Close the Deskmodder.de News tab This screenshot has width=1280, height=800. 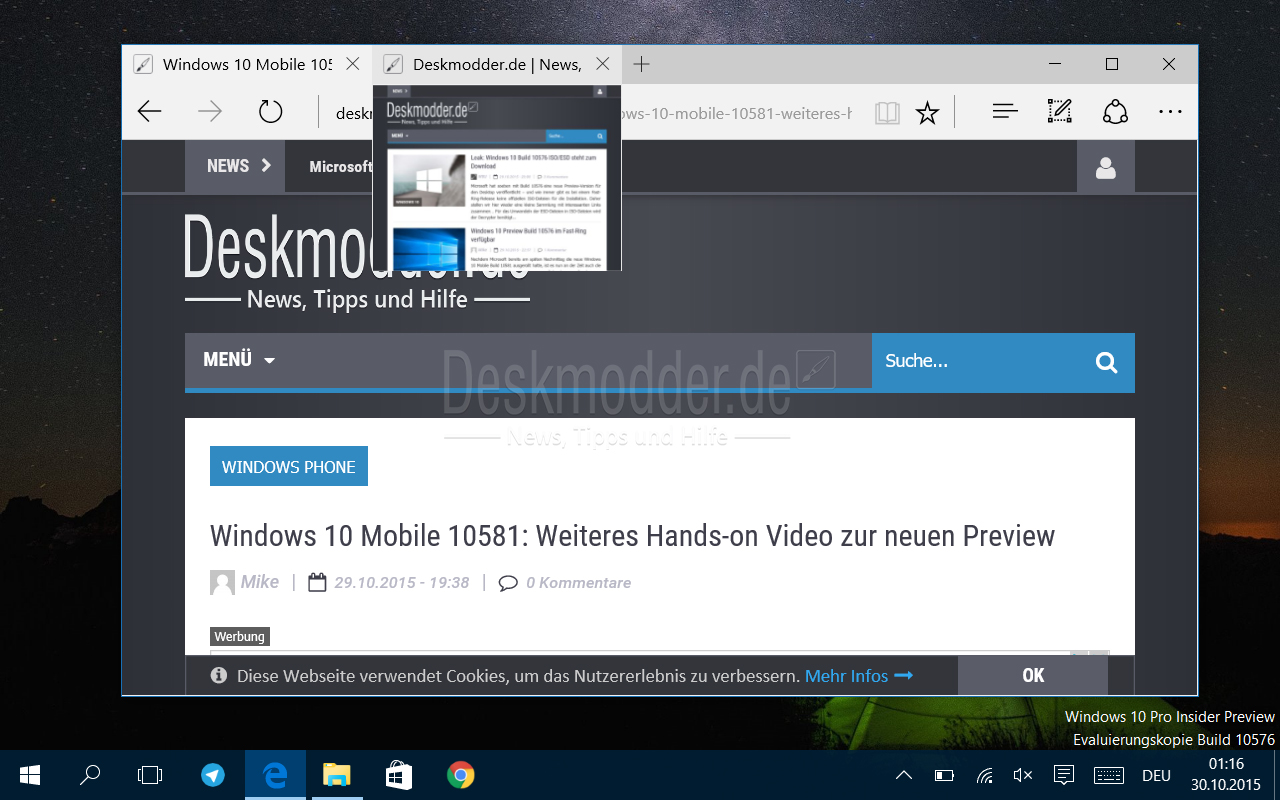602,64
